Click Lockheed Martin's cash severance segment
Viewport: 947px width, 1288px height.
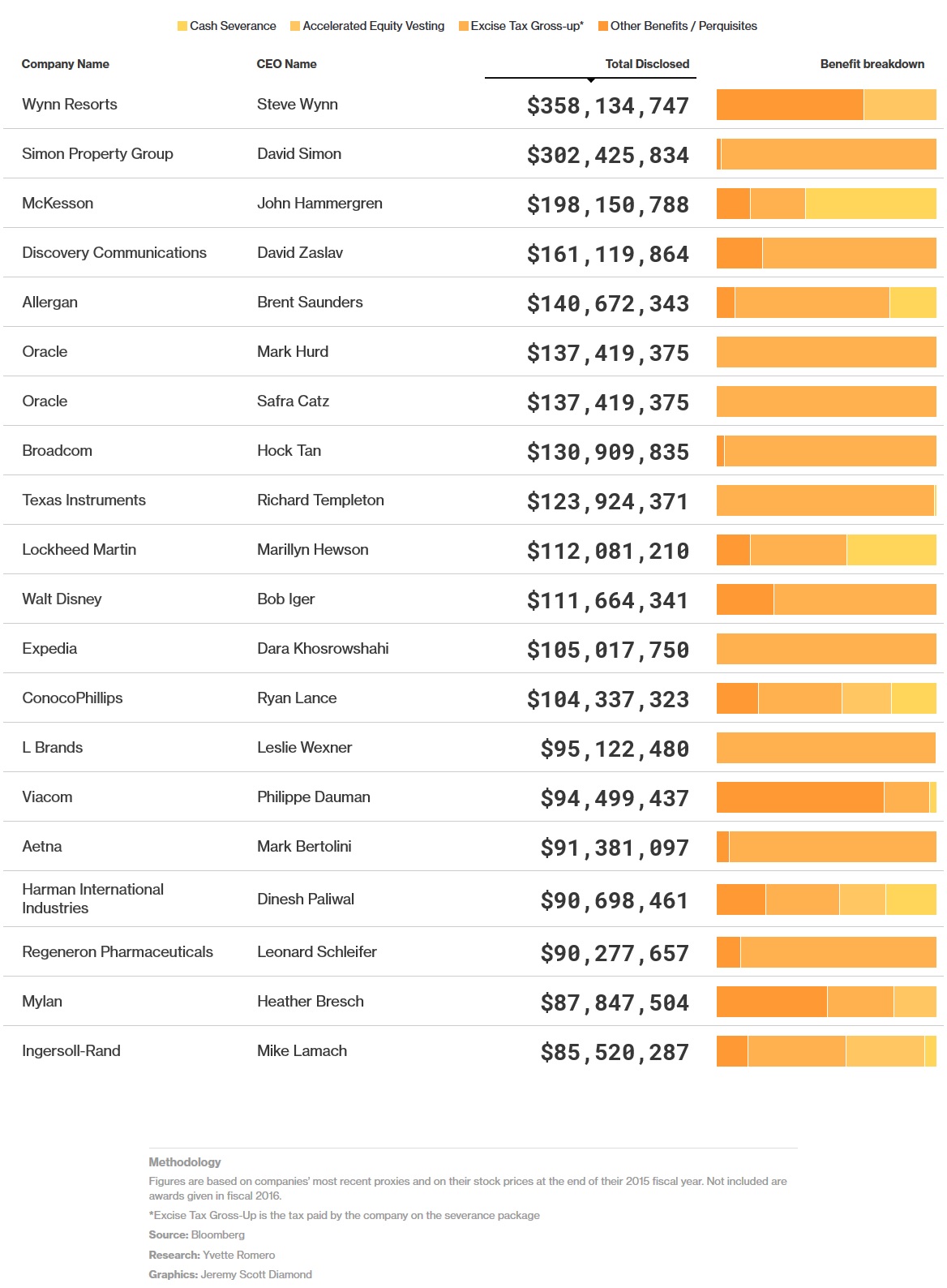click(892, 550)
